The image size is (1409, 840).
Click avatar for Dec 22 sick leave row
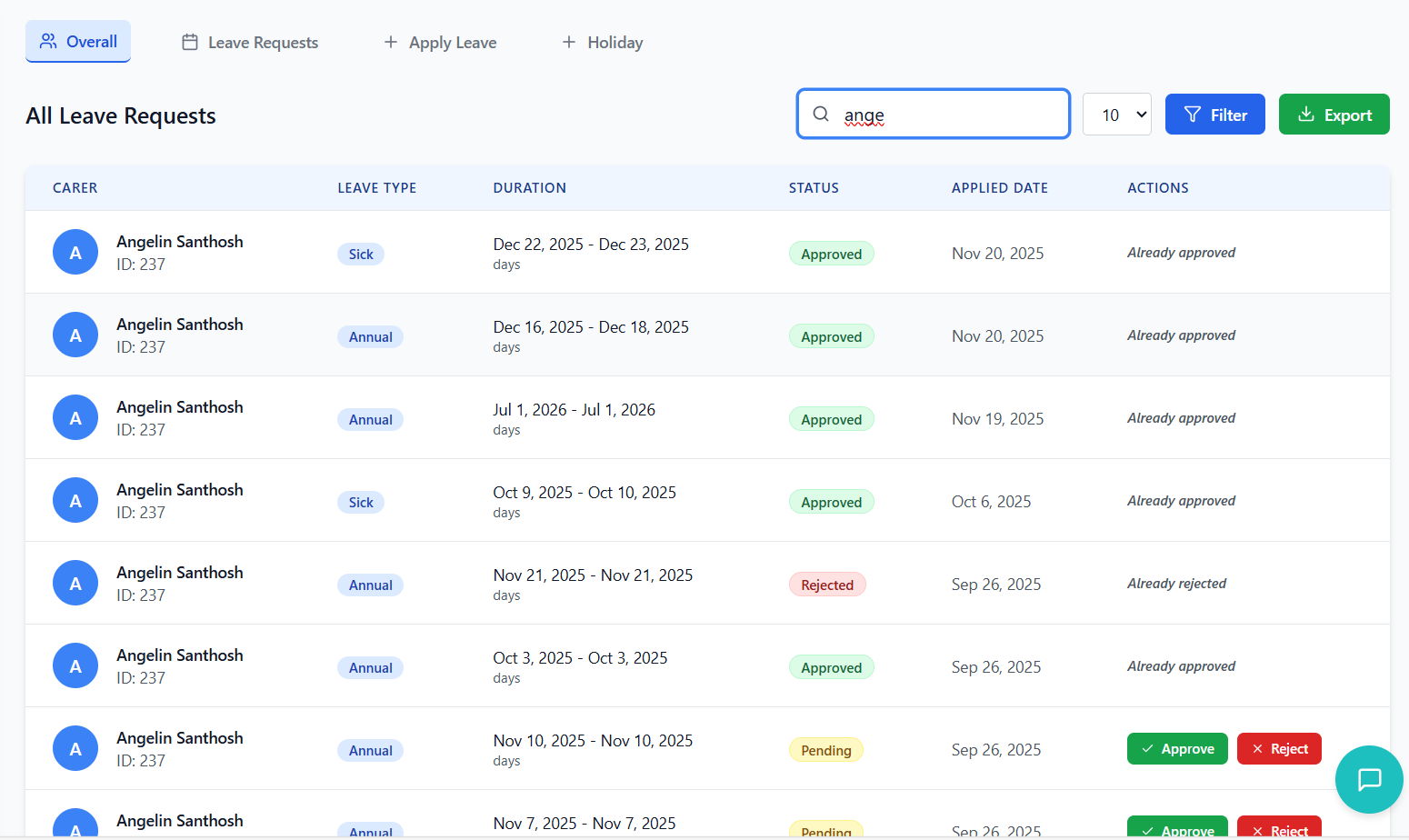pos(75,252)
